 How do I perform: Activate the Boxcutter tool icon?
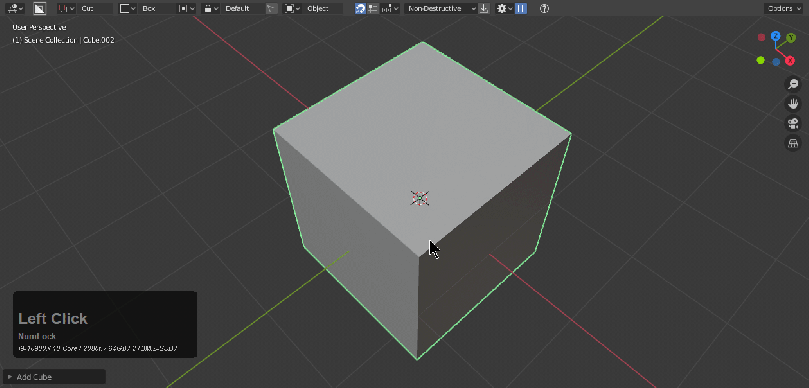pos(39,8)
